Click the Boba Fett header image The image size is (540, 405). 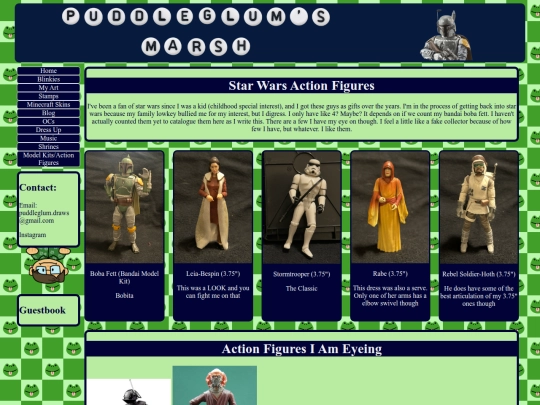(x=446, y=35)
